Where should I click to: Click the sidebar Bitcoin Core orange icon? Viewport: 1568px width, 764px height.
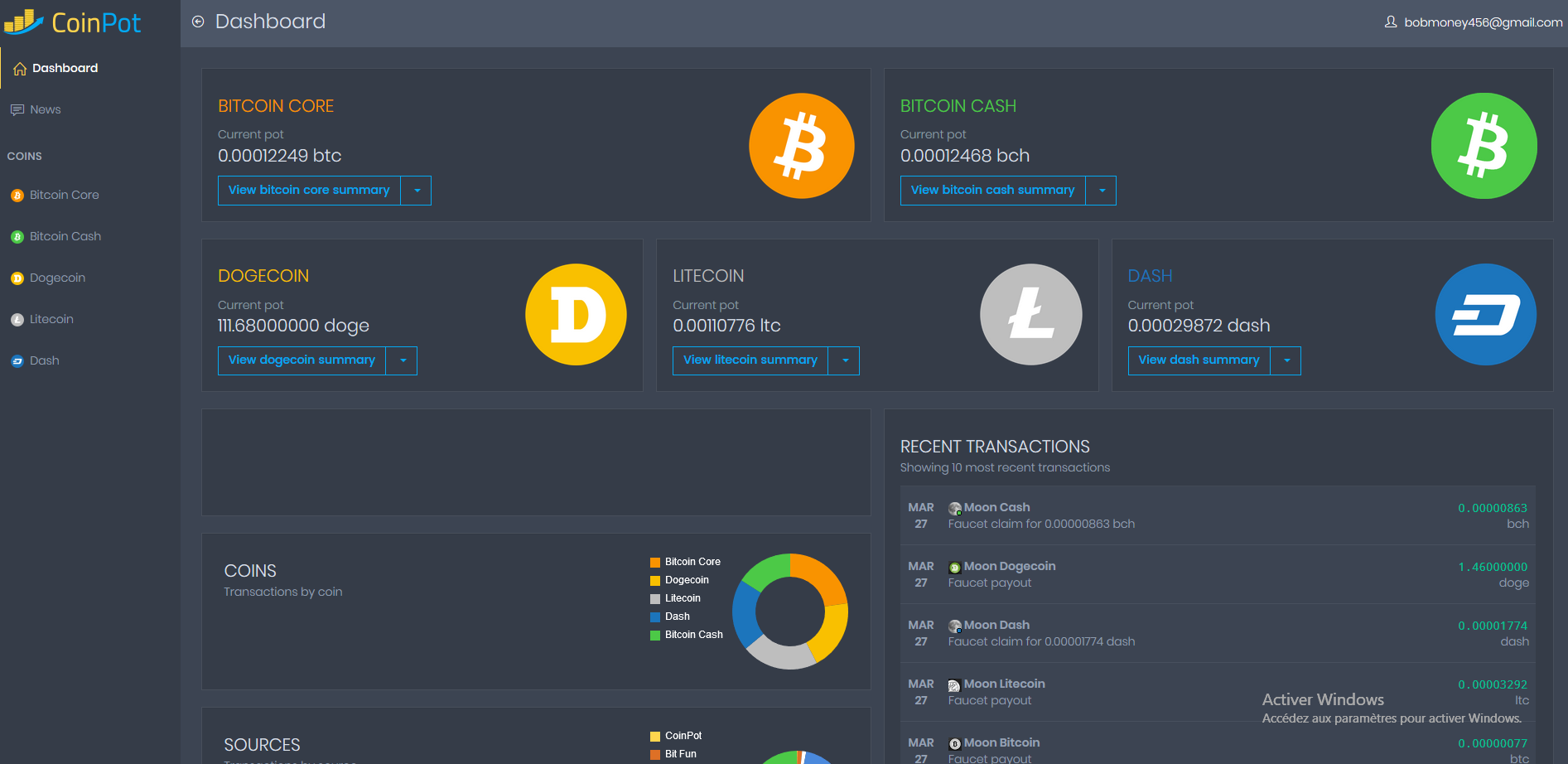click(x=17, y=196)
